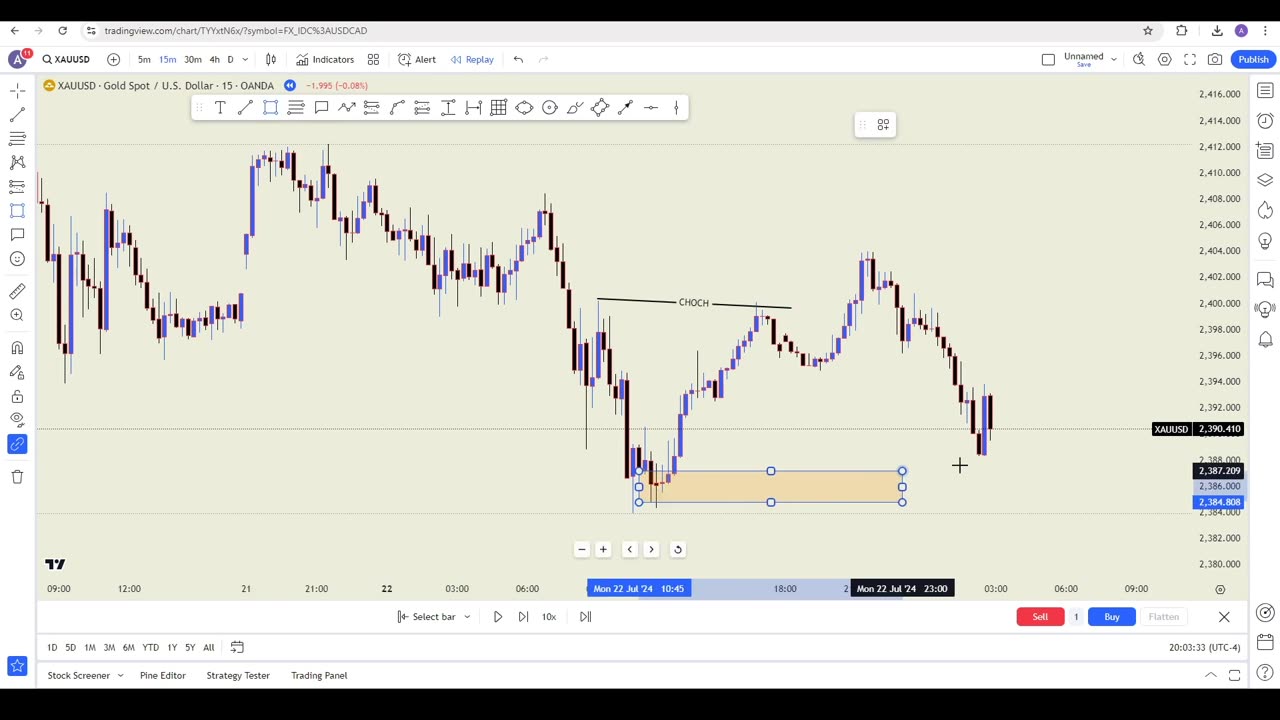Open the Strategy Tester tab

point(238,675)
